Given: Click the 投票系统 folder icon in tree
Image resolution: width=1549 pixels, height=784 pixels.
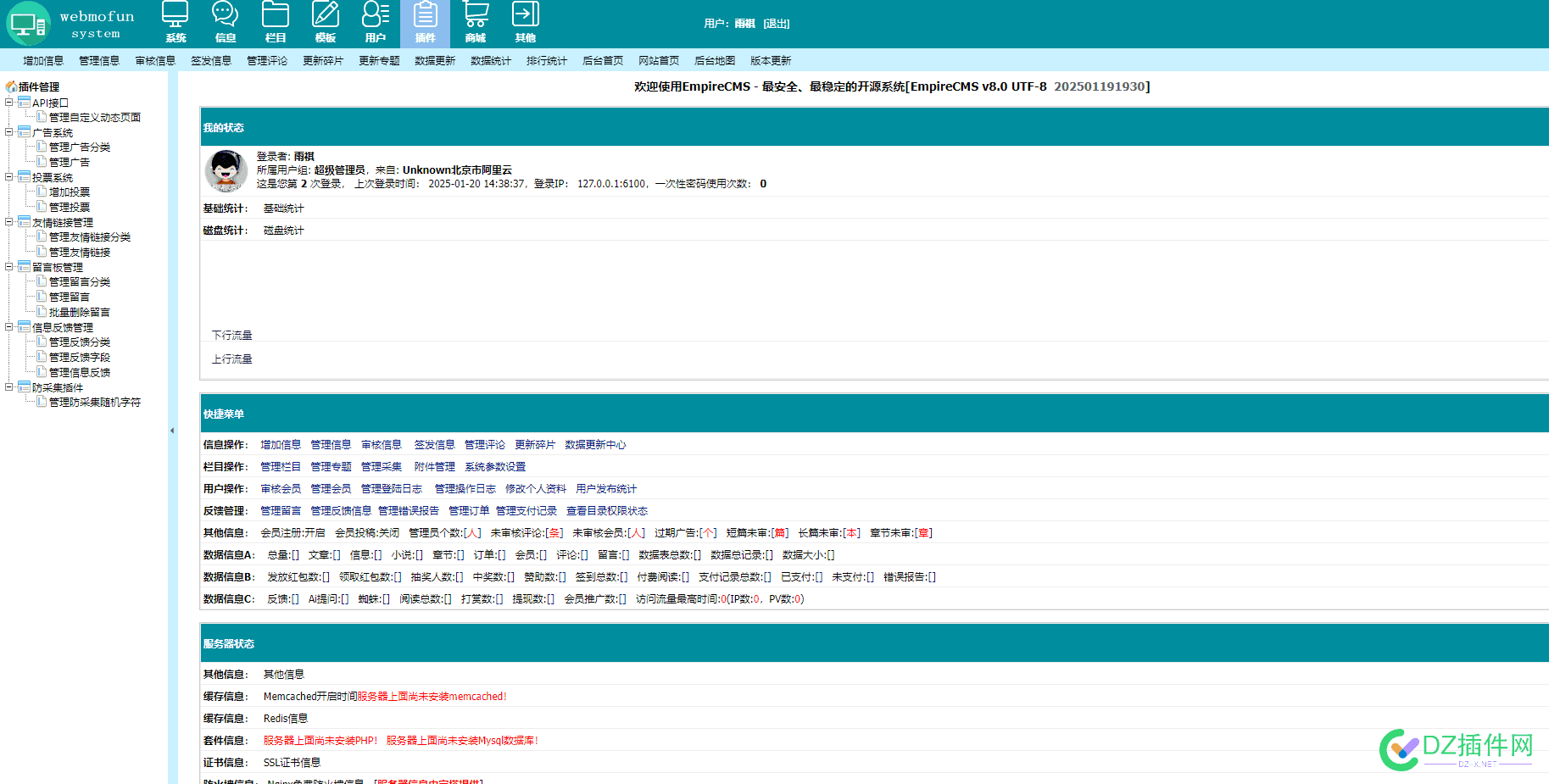Looking at the screenshot, I should point(25,176).
